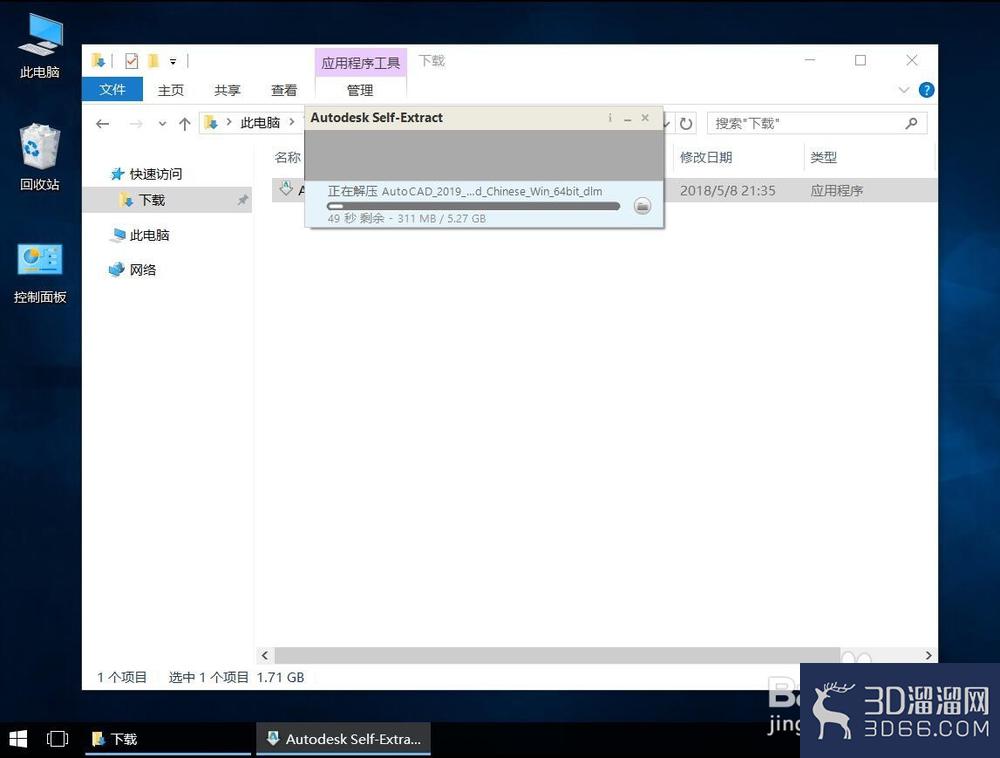Viewport: 1000px width, 758px height.
Task: Open the Control Panel desktop icon
Action: [40, 272]
